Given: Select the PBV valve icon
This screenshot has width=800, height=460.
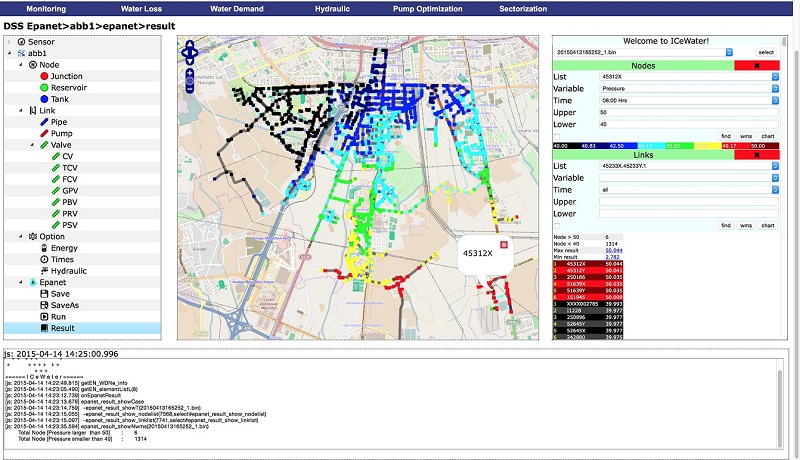Looking at the screenshot, I should (56, 202).
